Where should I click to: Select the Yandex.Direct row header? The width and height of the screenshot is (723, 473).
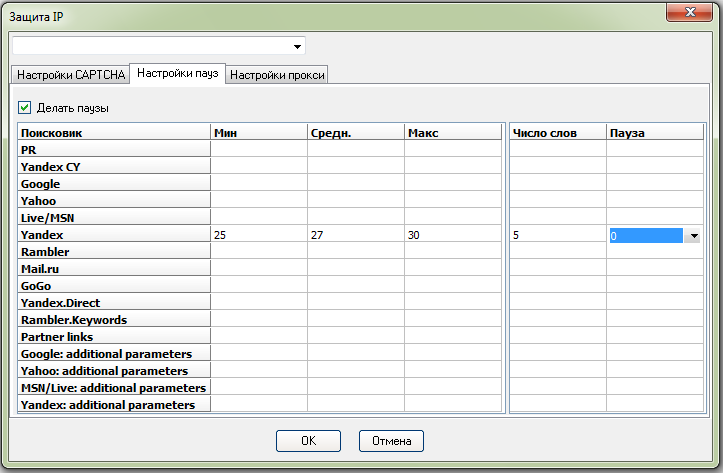pos(114,303)
